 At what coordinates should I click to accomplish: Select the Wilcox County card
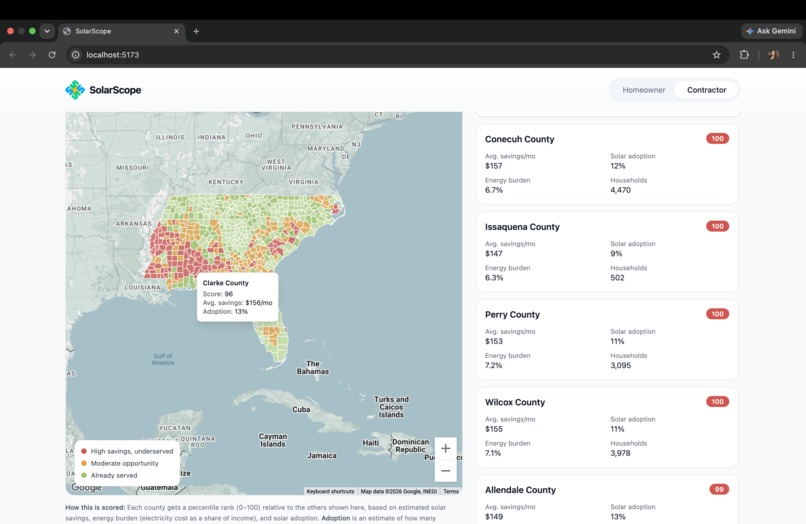click(x=607, y=427)
